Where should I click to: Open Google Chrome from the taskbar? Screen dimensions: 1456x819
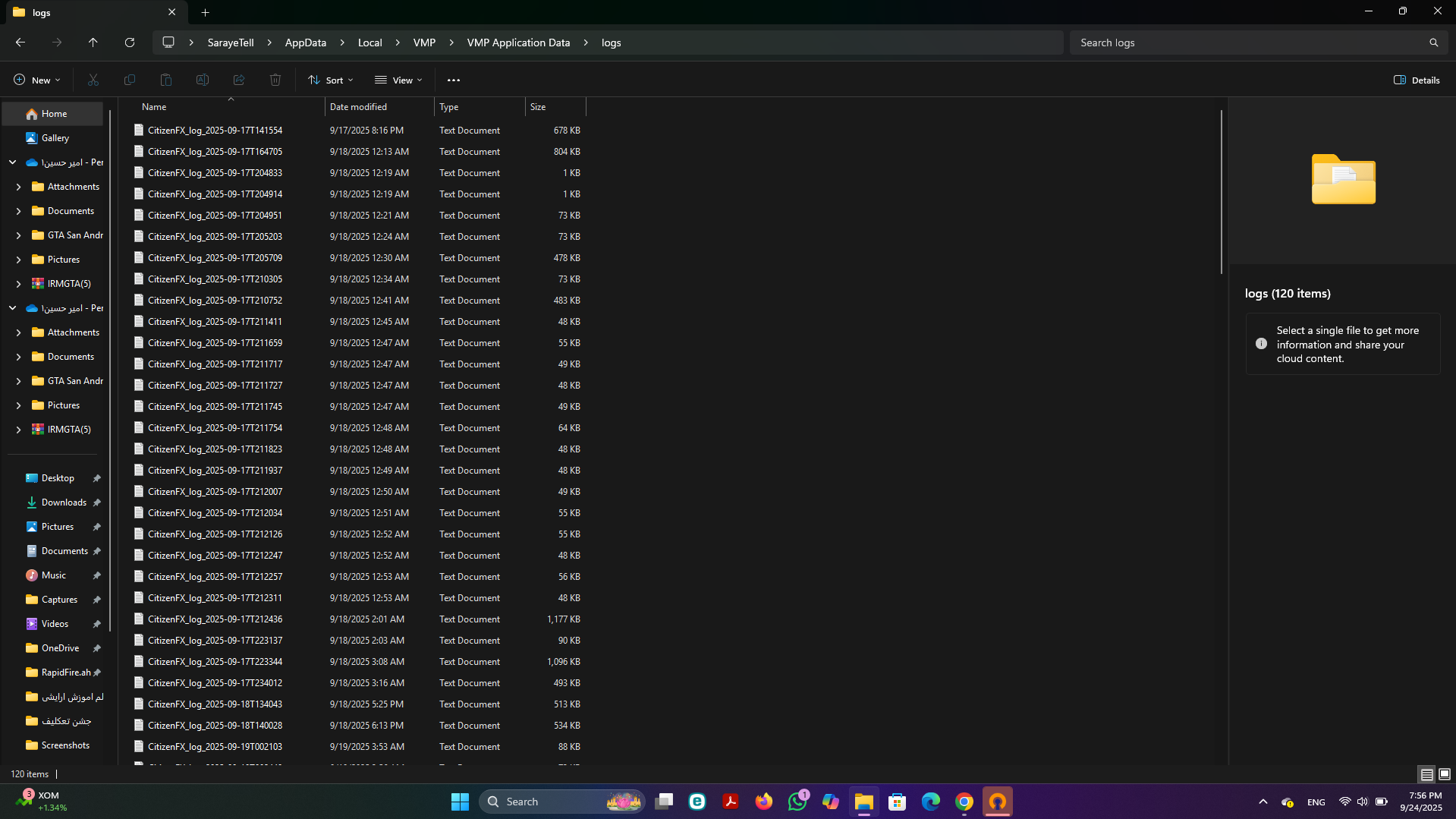964,802
